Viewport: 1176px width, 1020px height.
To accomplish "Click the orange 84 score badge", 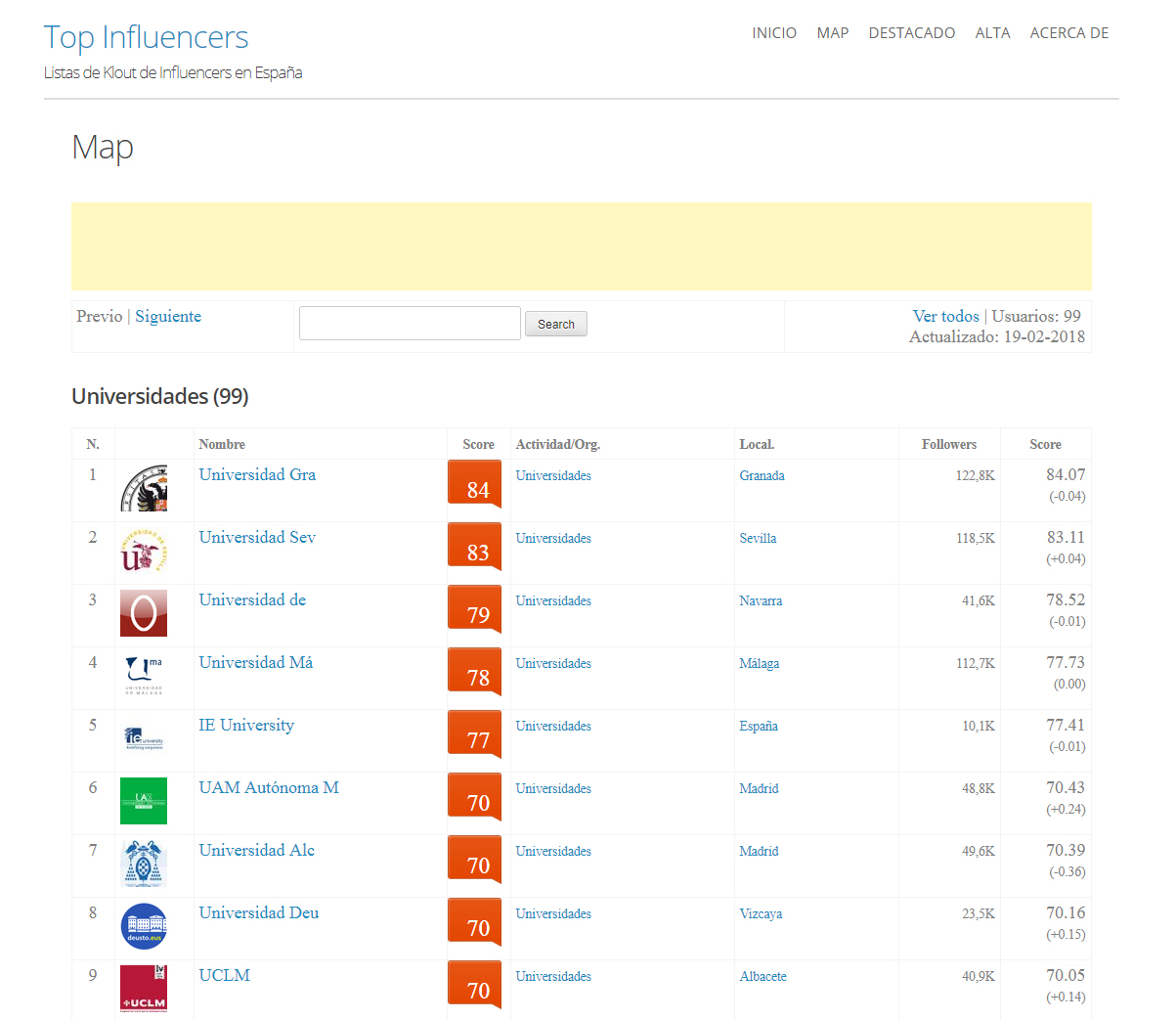I will (x=475, y=485).
